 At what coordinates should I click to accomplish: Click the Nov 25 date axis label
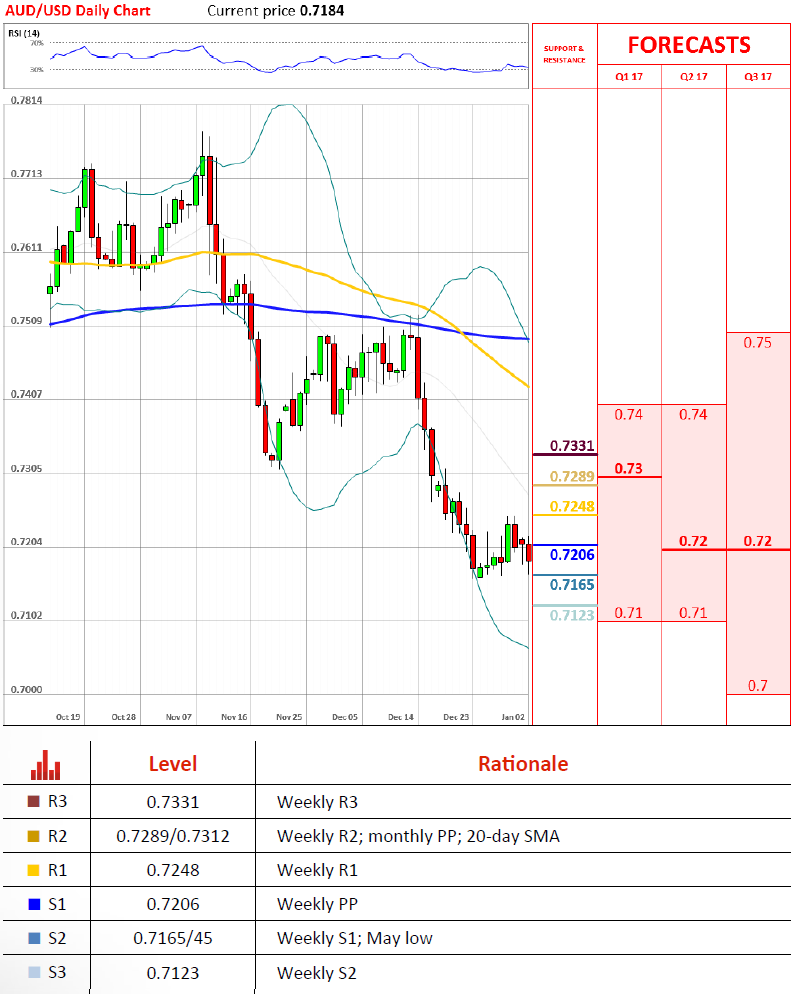pos(289,717)
